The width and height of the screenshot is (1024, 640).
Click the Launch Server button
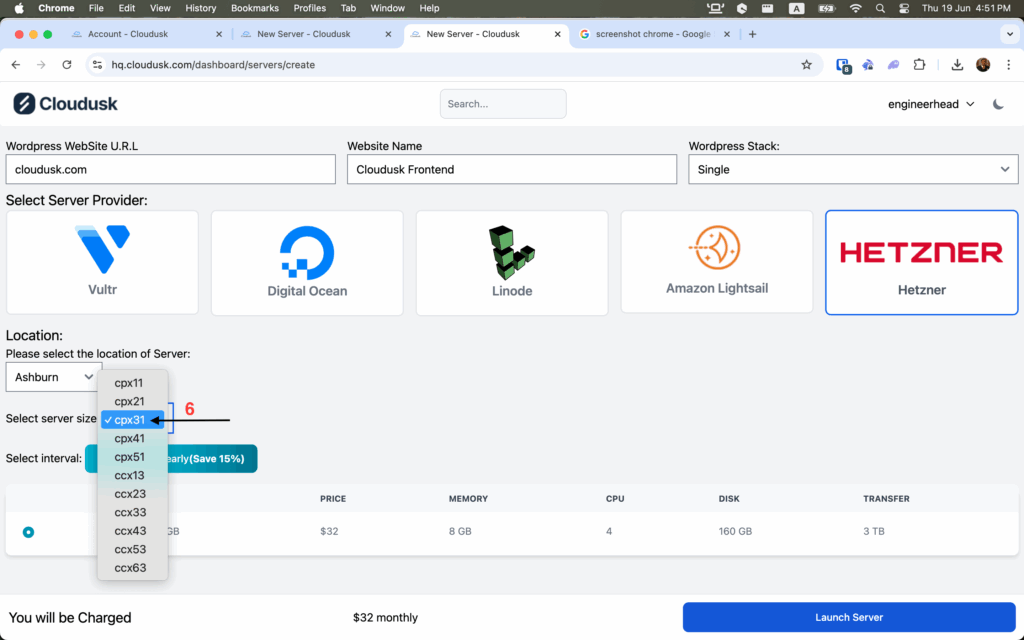click(849, 617)
